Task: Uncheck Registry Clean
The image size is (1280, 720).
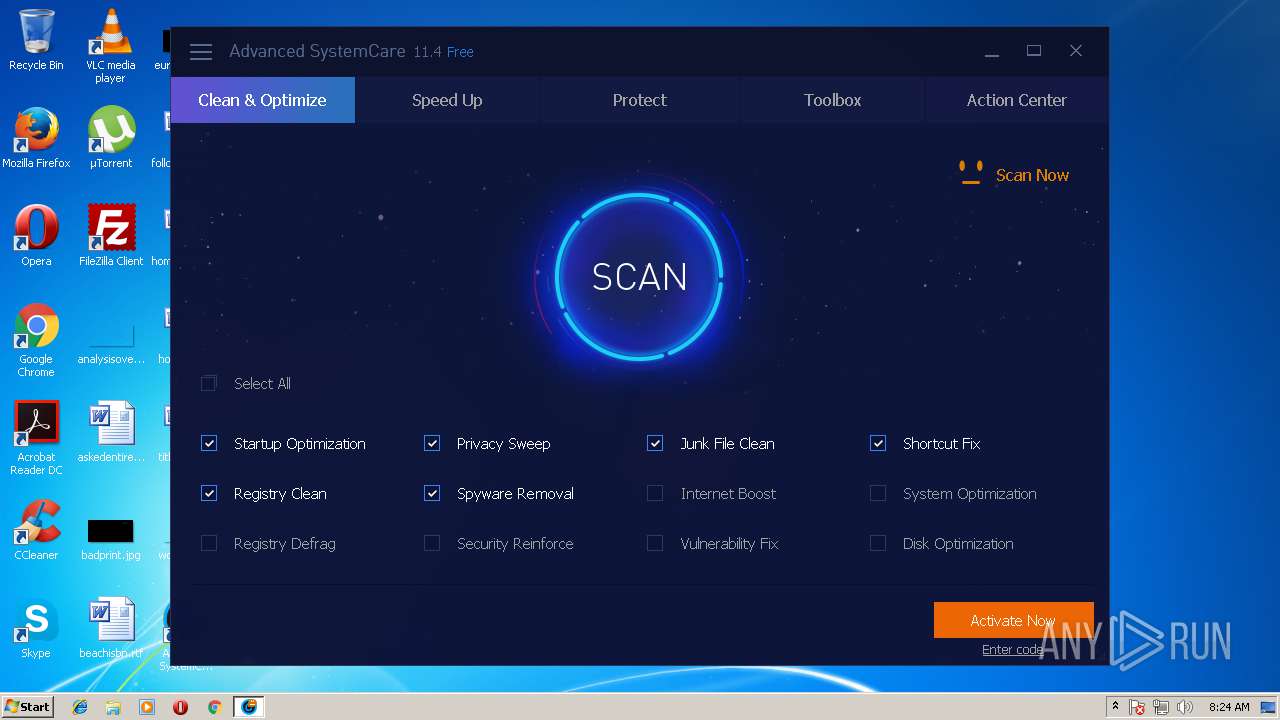Action: pos(209,493)
